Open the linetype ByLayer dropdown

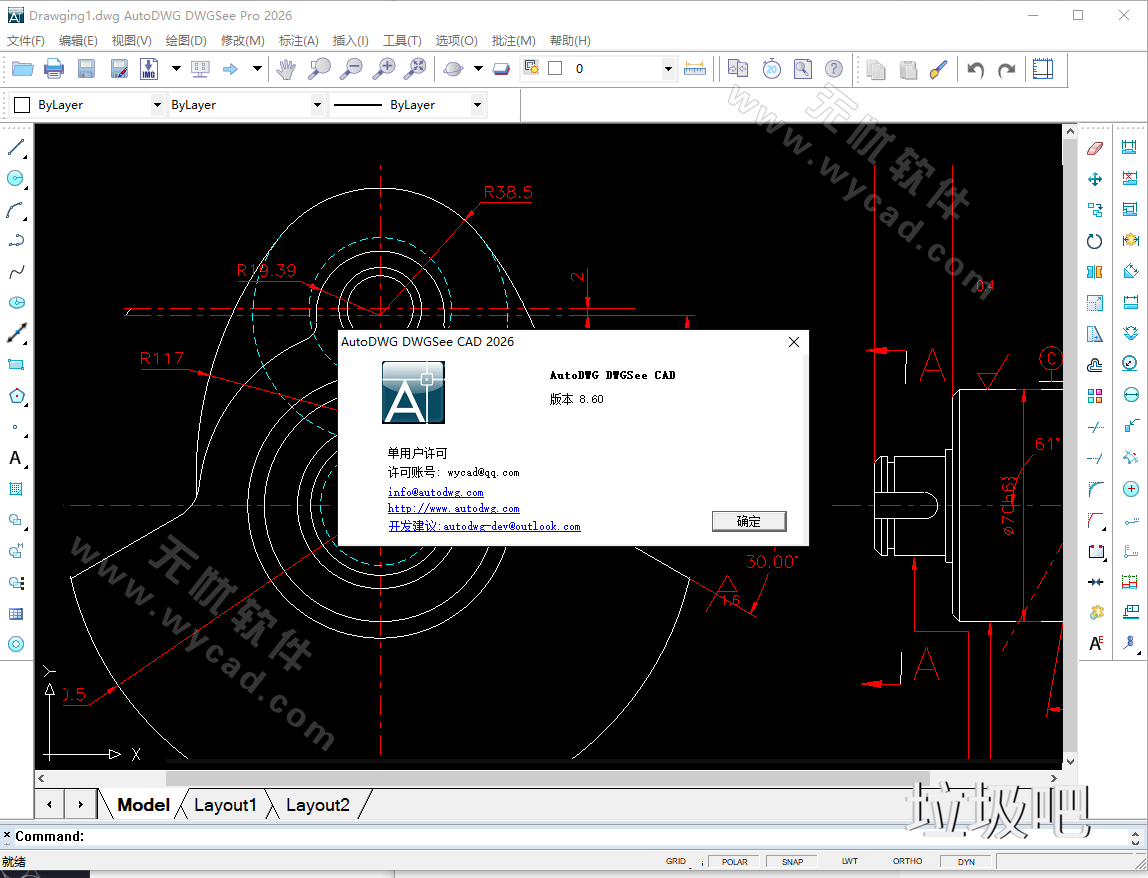[x=477, y=104]
